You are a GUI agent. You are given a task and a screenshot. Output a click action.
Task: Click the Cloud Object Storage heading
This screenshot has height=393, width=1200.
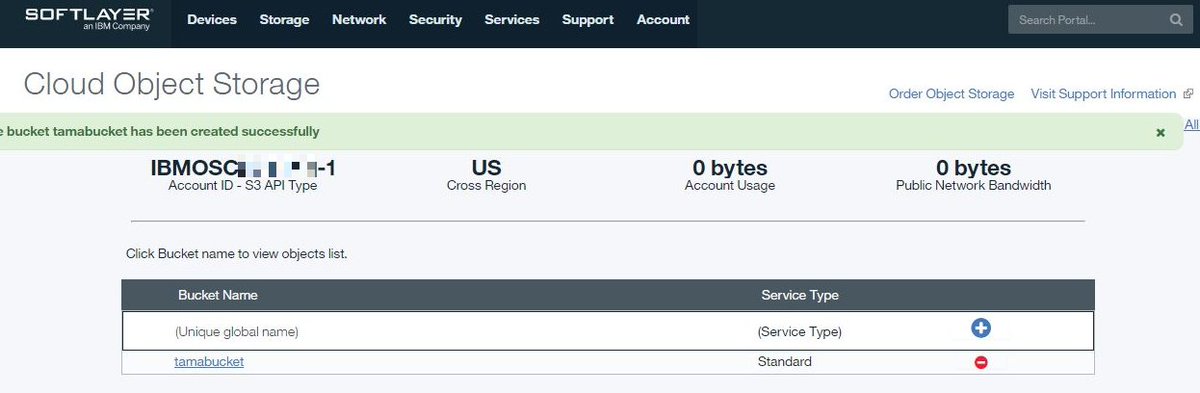click(x=172, y=84)
